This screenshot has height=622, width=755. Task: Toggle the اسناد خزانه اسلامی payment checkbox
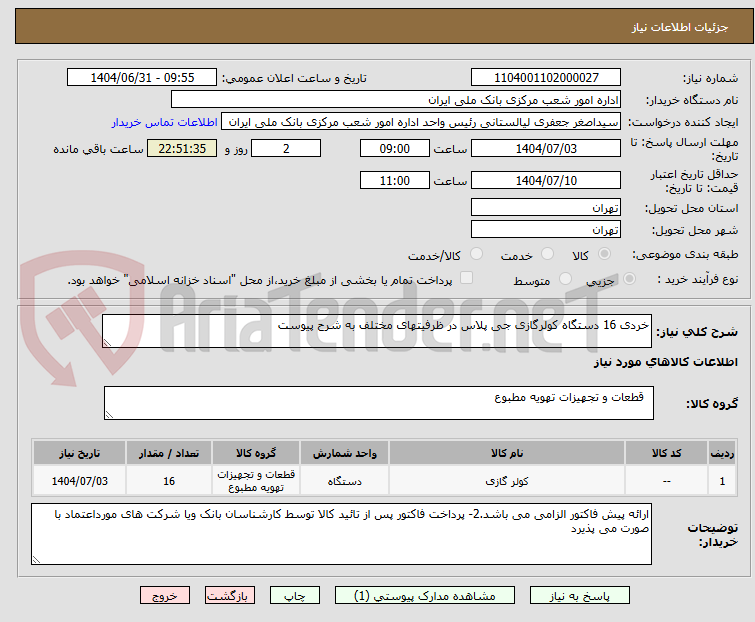[464, 280]
